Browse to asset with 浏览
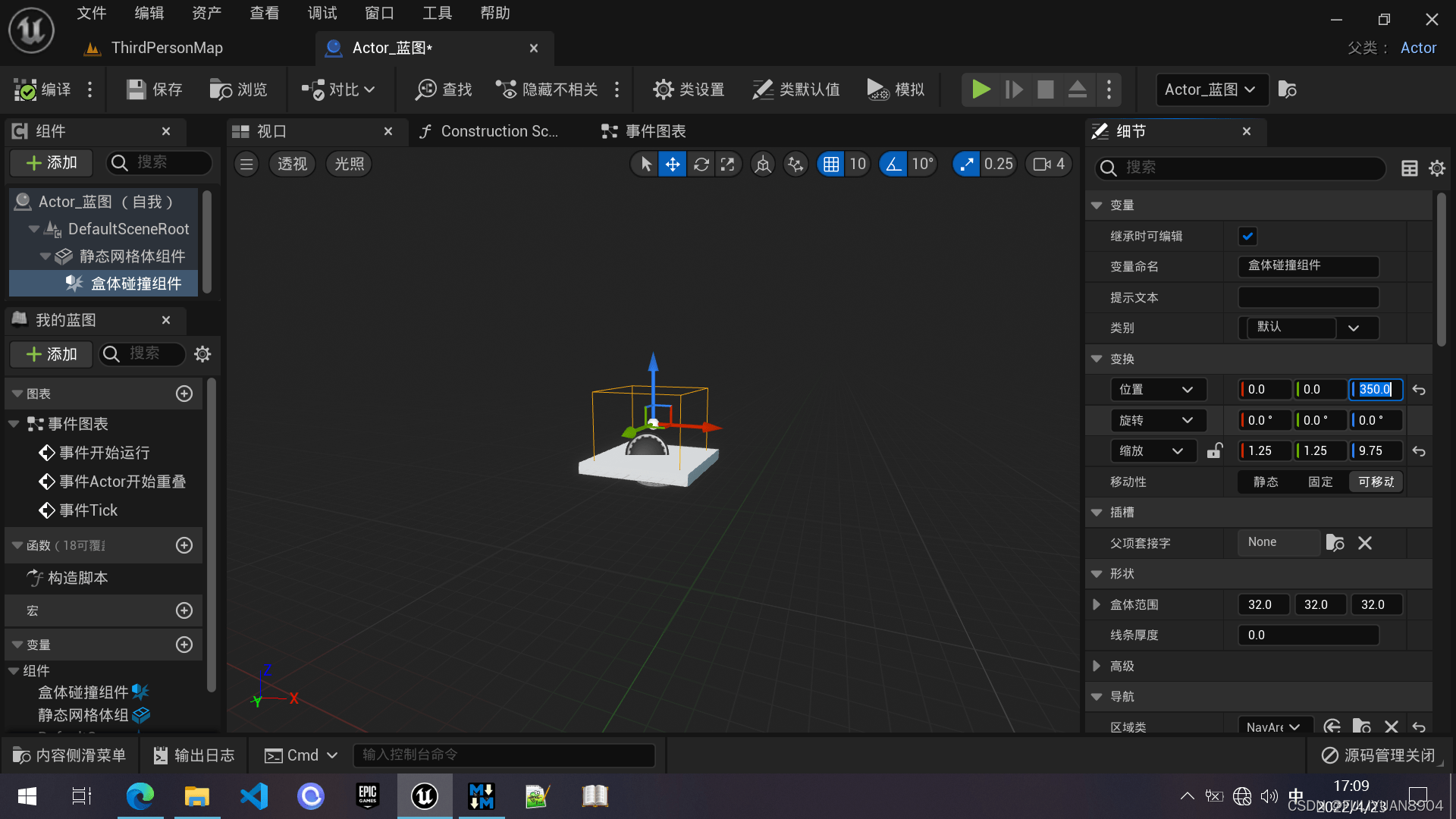Image resolution: width=1456 pixels, height=819 pixels. [x=238, y=89]
